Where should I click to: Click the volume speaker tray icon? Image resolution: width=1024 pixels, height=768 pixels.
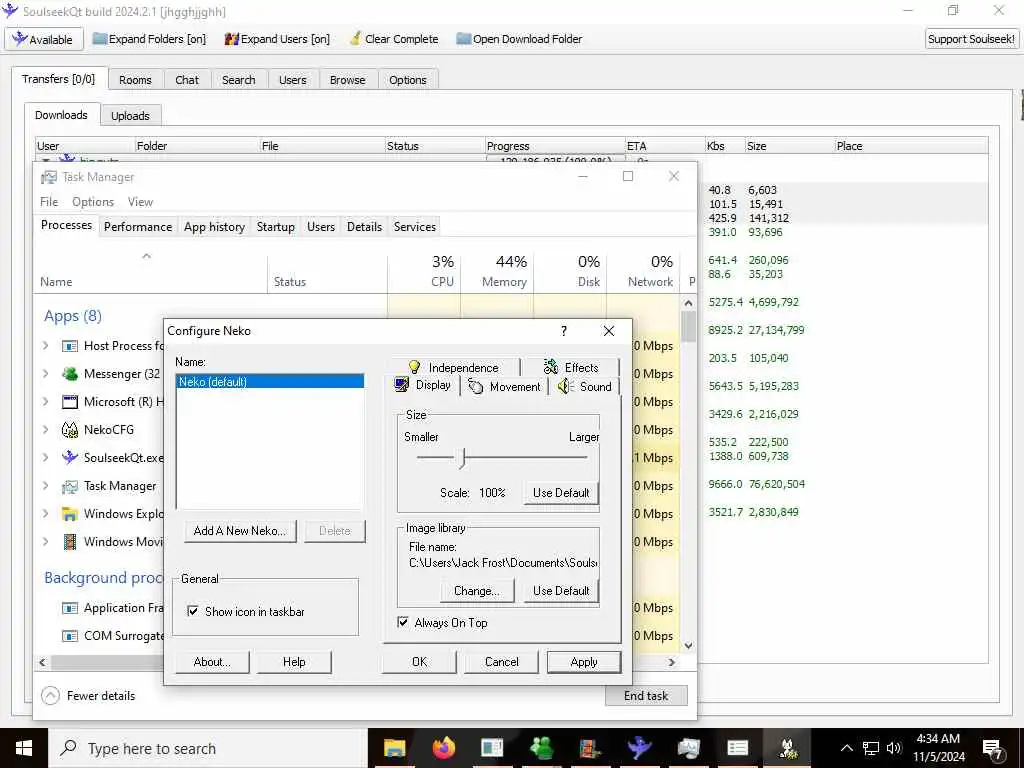[x=894, y=748]
